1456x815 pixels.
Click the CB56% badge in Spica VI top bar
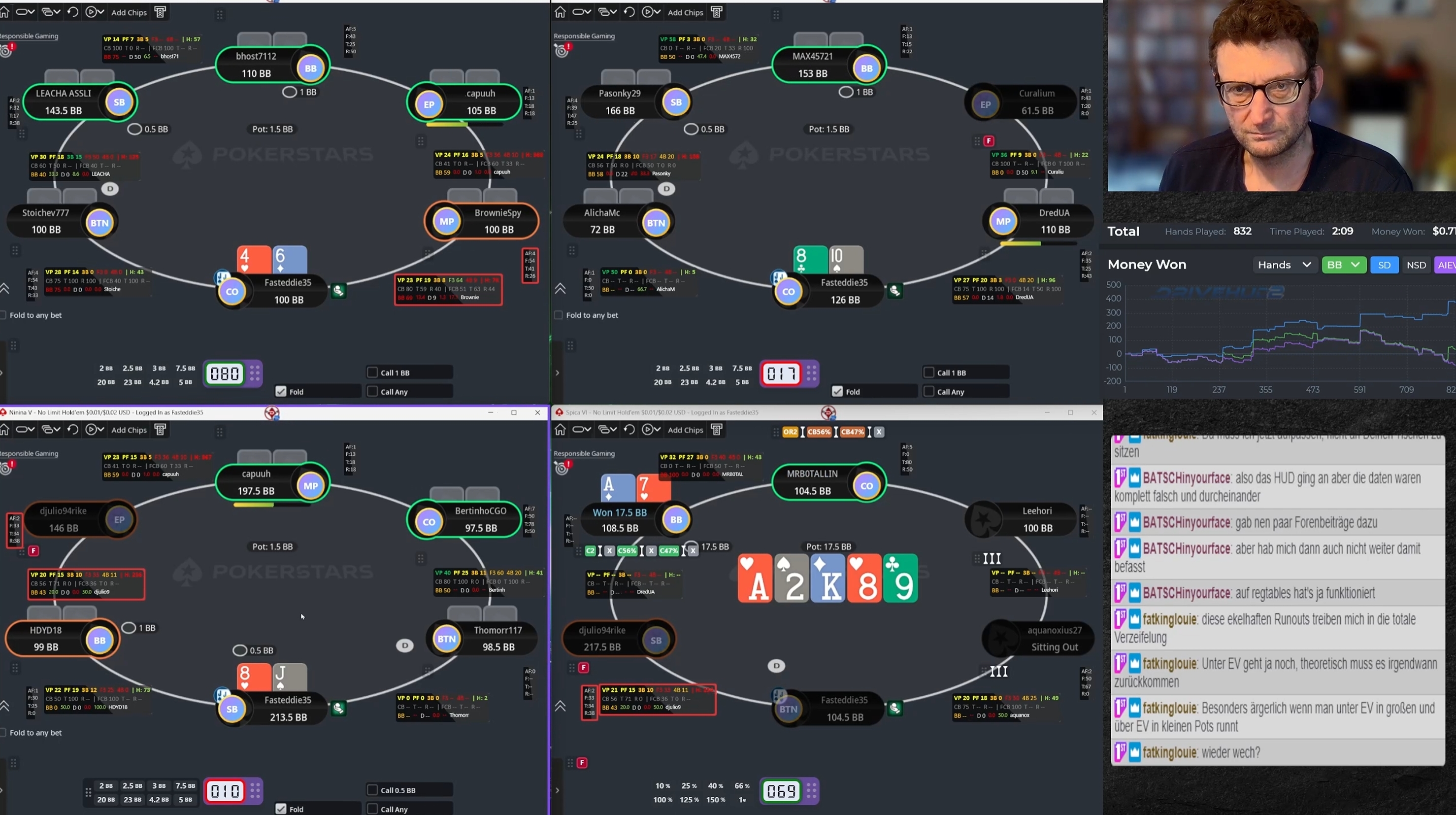[x=819, y=432]
